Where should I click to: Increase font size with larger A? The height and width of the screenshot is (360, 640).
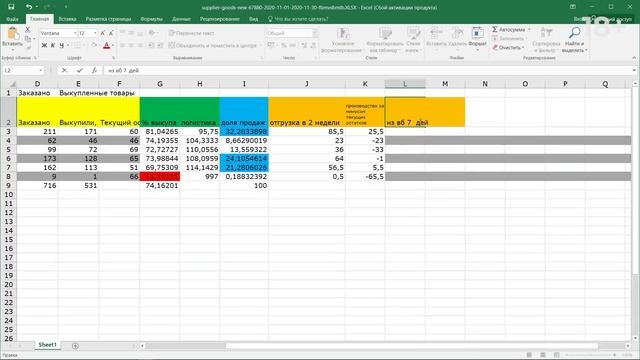click(103, 33)
